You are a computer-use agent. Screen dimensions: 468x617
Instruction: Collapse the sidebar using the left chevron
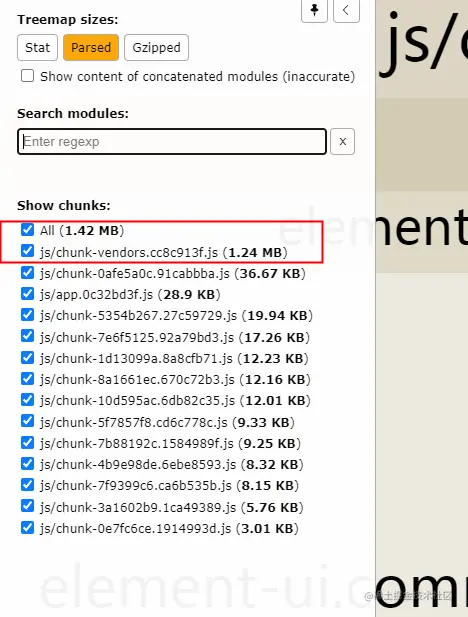(x=346, y=10)
